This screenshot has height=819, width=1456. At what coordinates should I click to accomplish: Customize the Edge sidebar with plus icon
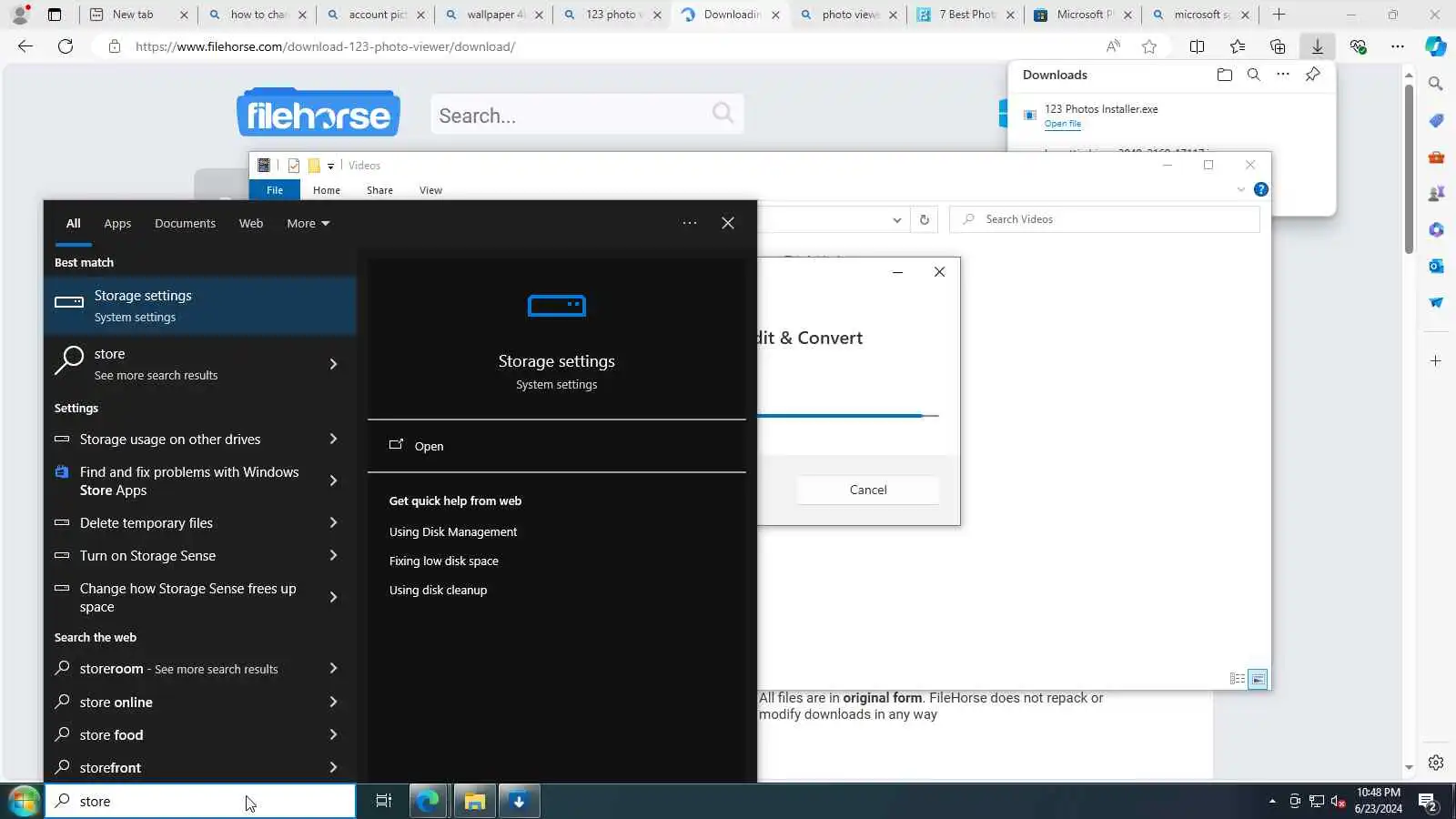[1436, 361]
